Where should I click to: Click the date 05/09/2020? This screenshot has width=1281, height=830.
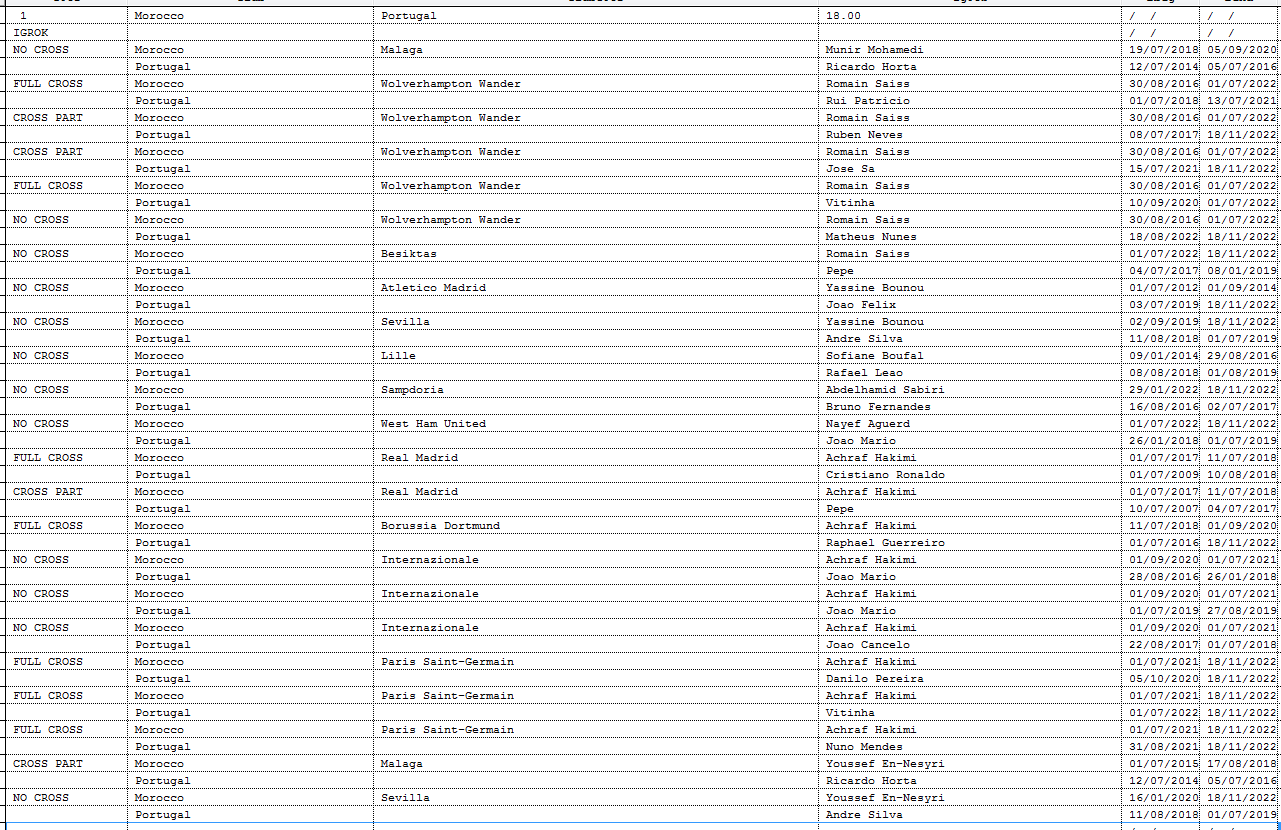point(1241,50)
